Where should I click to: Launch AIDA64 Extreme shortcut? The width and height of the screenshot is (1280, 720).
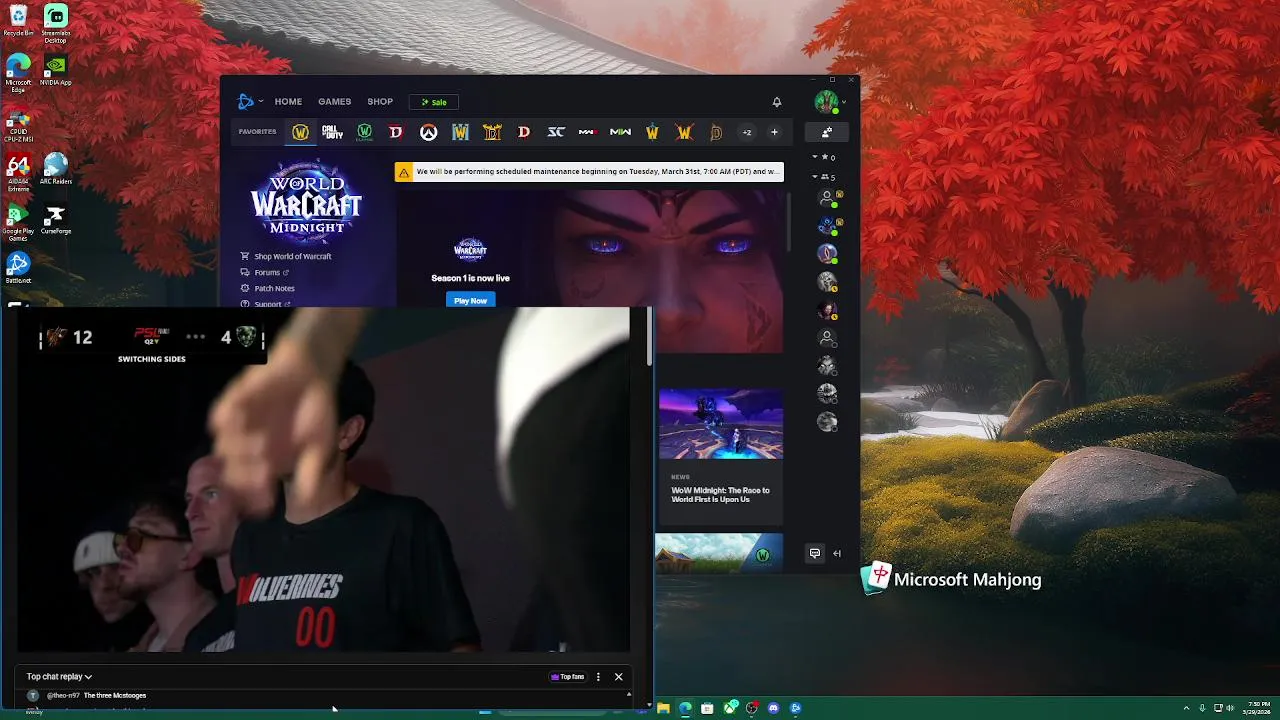[18, 172]
